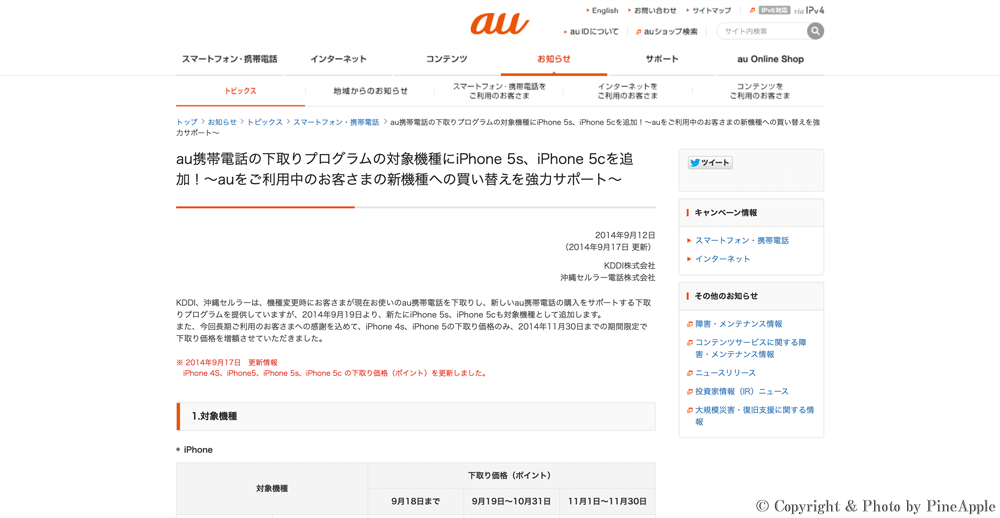The image size is (1000, 518).
Task: Go to トップ in the breadcrumb
Action: (186, 122)
